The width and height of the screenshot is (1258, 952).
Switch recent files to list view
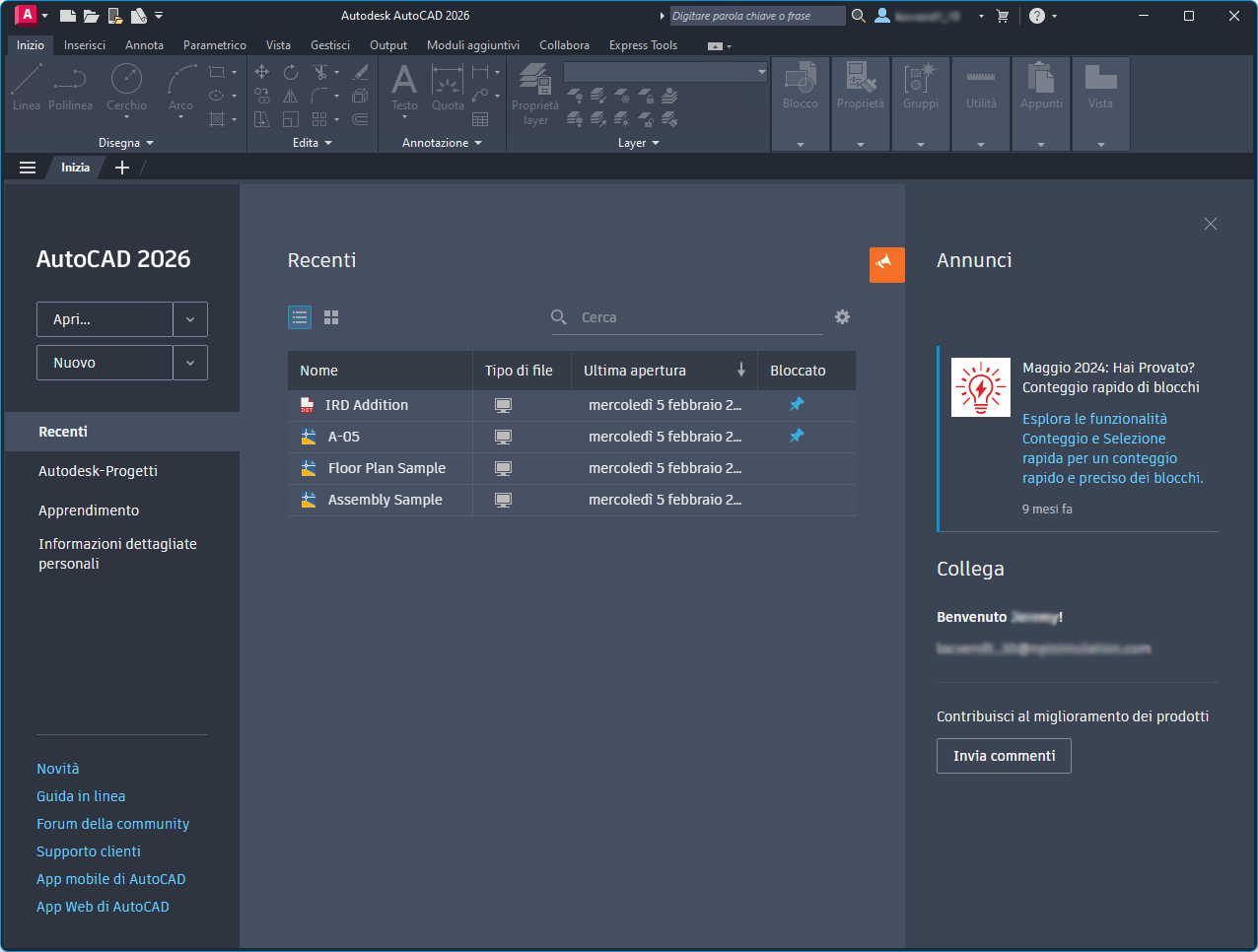300,317
